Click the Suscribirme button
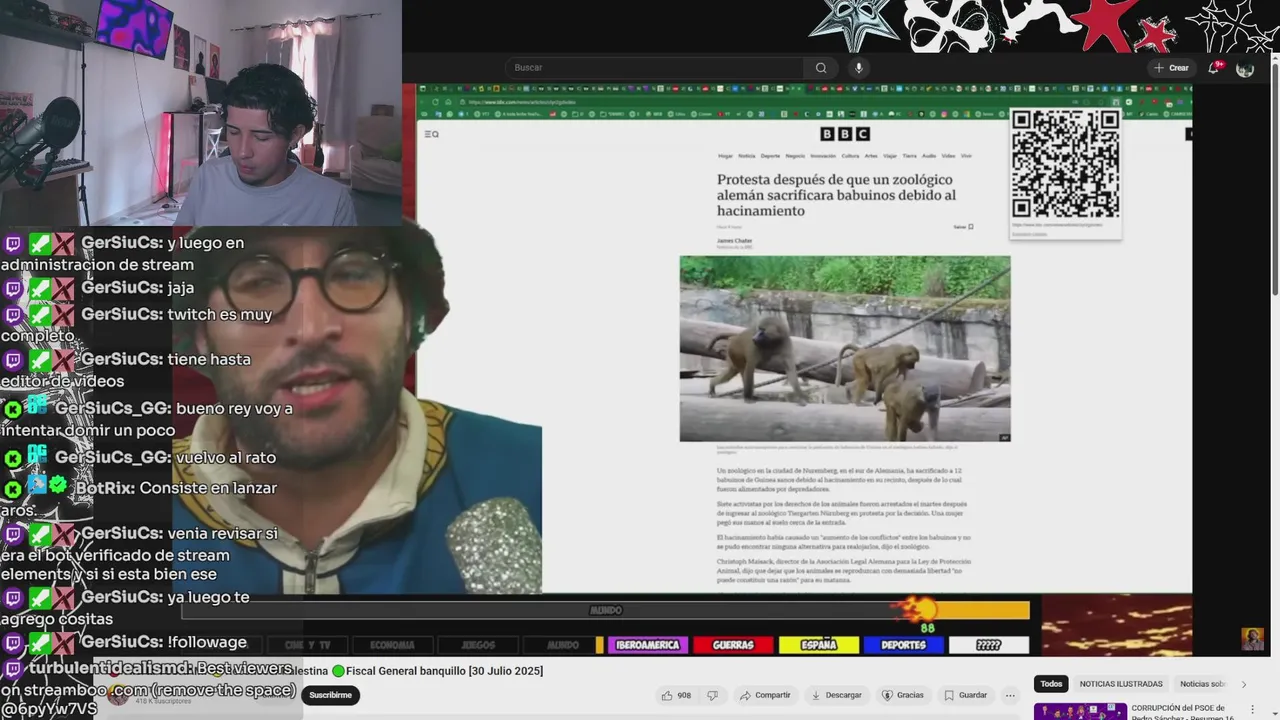This screenshot has height=720, width=1280. [330, 695]
